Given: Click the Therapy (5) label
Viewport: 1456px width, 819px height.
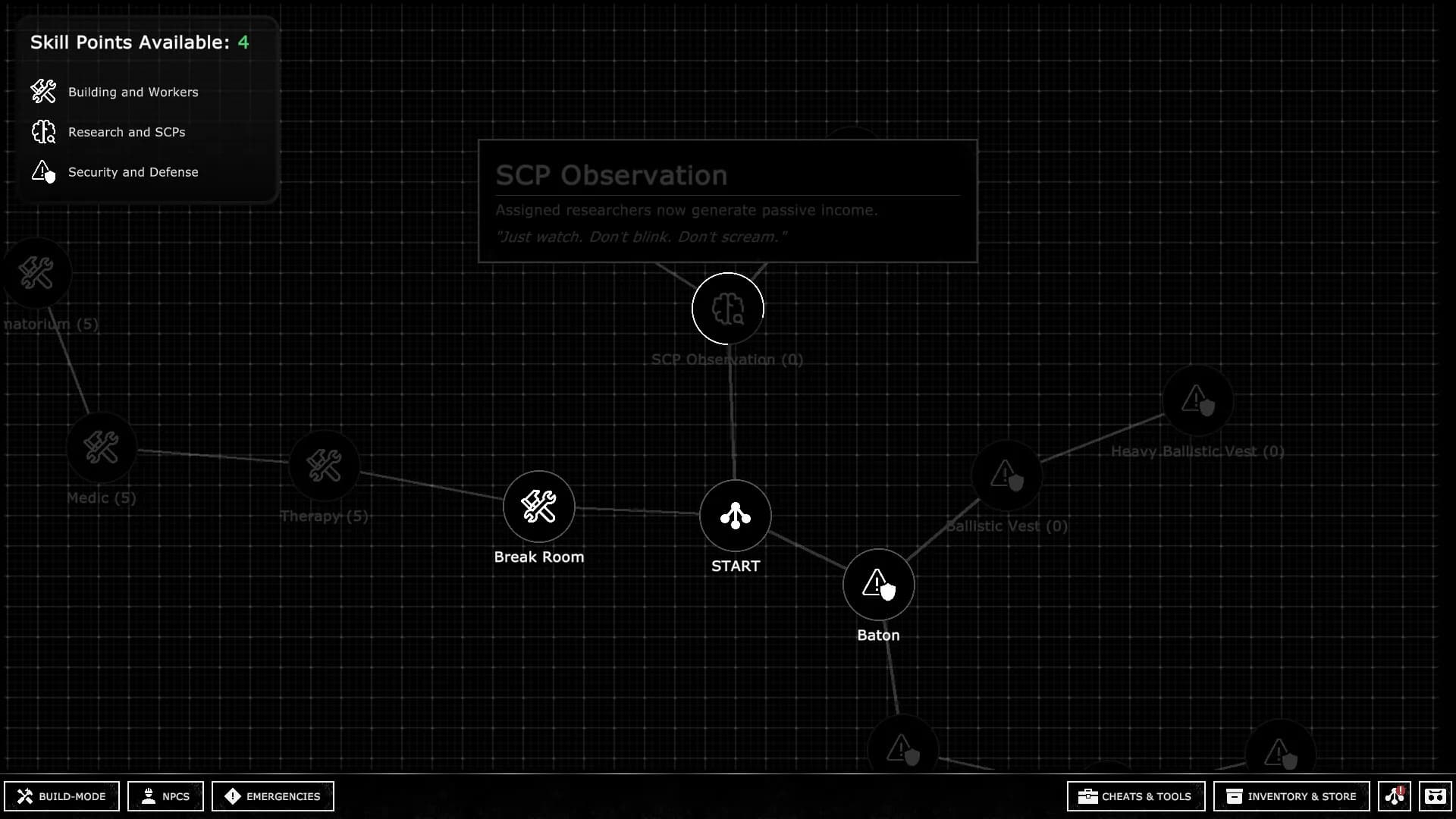Looking at the screenshot, I should pos(325,516).
